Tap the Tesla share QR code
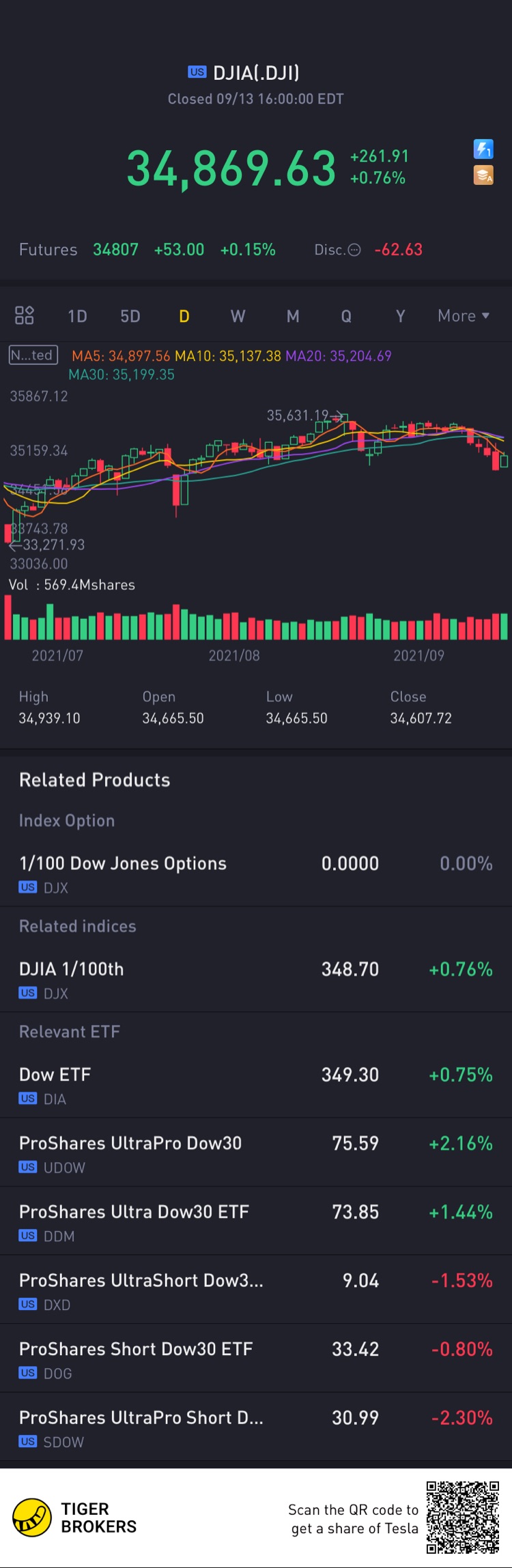This screenshot has width=512, height=1568. 463,1517
